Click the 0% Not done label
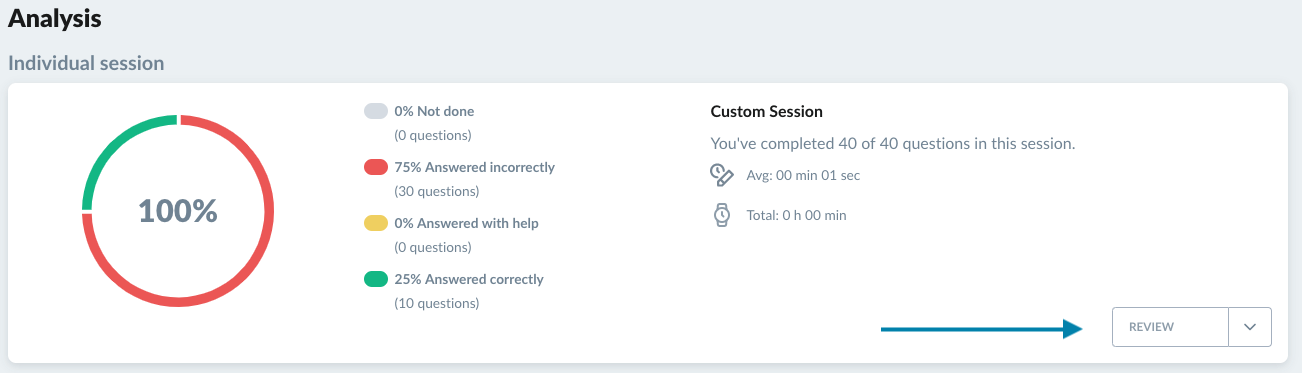Image resolution: width=1302 pixels, height=373 pixels. pyautogui.click(x=434, y=111)
